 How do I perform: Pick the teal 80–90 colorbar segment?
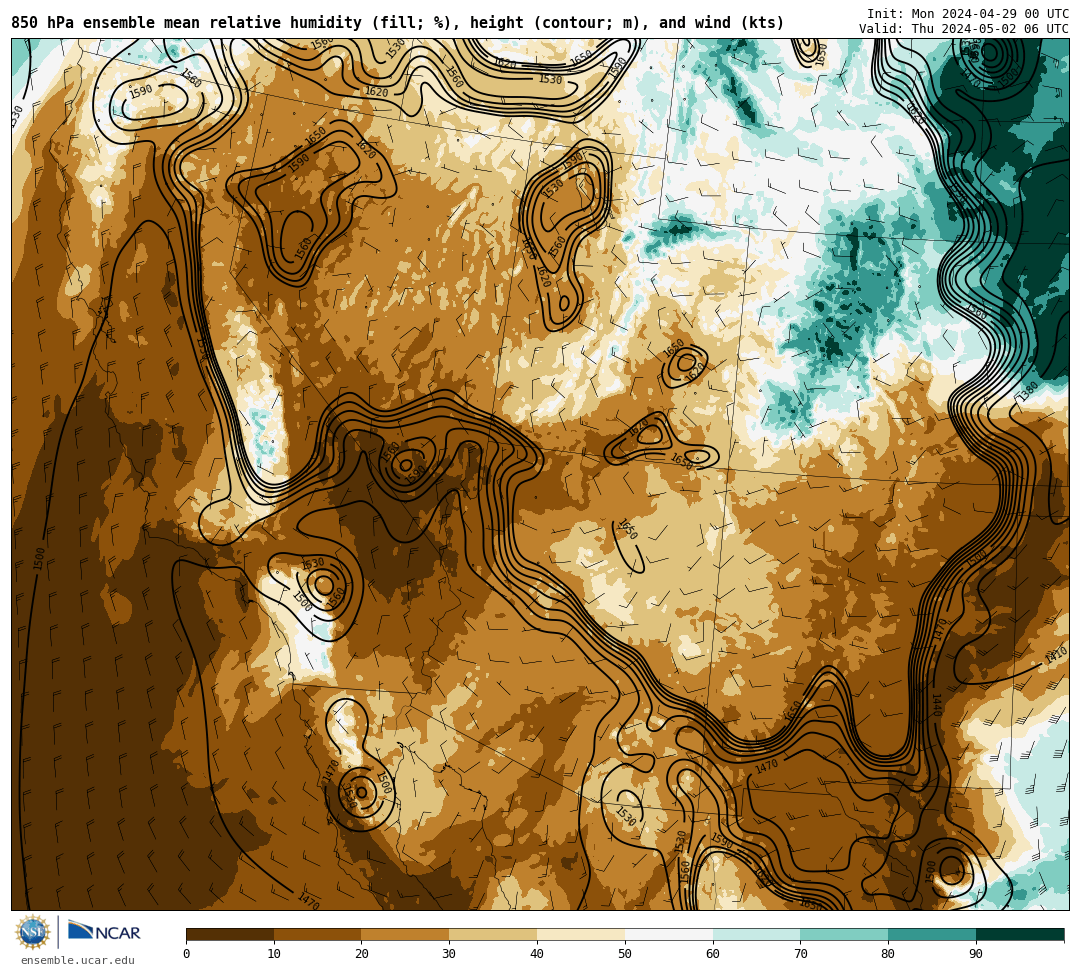pyautogui.click(x=933, y=934)
